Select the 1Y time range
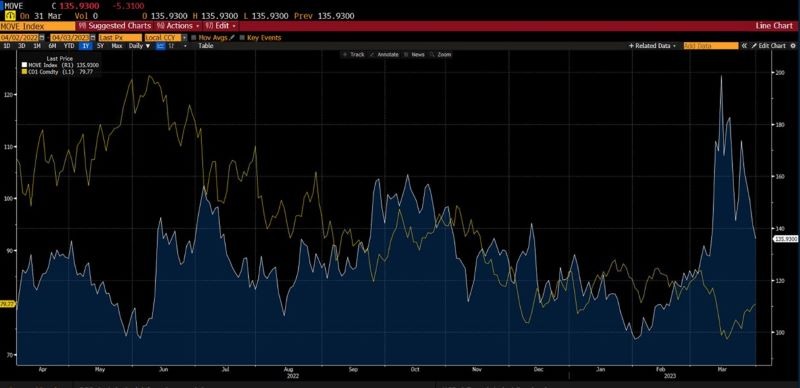Viewport: 800px width, 388px height. [x=86, y=46]
